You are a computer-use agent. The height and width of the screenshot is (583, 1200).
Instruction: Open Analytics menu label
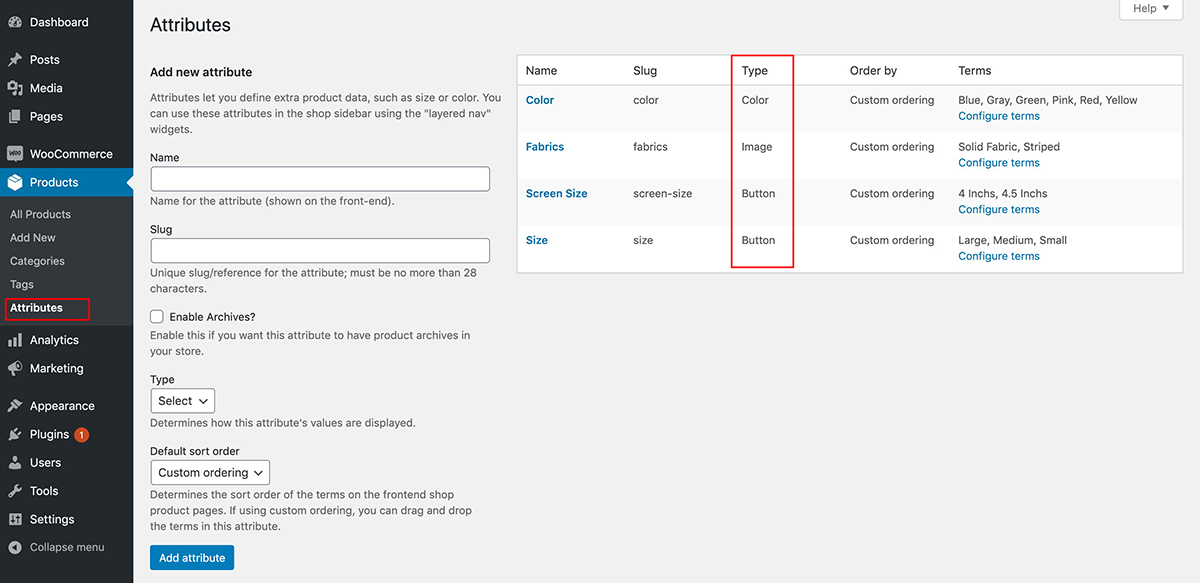(x=54, y=340)
